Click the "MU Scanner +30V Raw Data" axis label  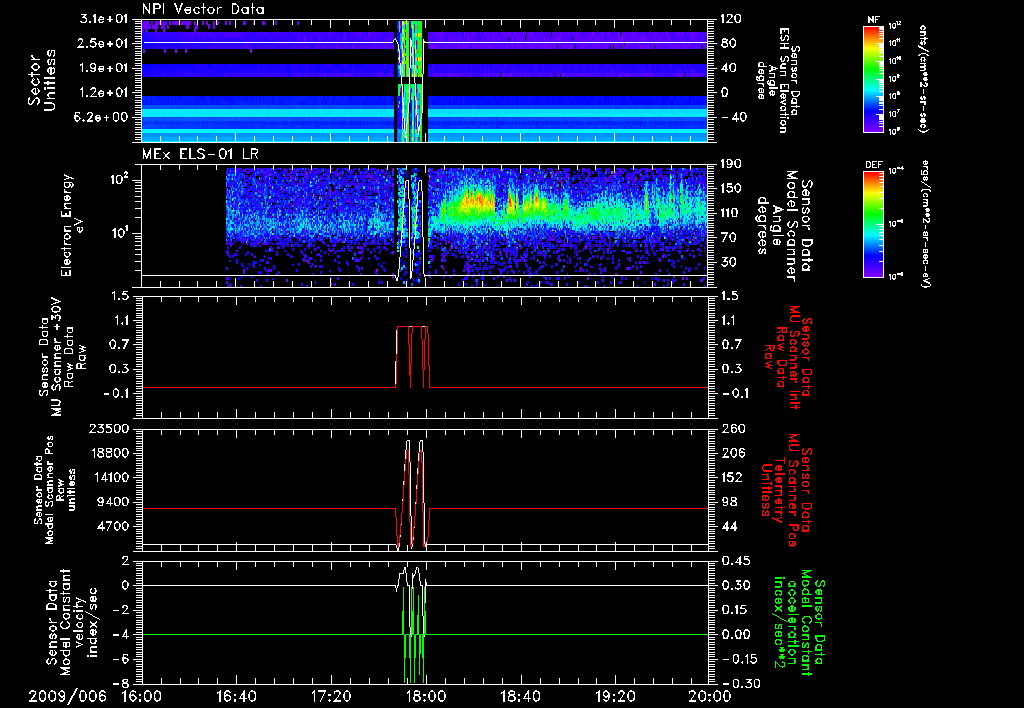click(63, 357)
